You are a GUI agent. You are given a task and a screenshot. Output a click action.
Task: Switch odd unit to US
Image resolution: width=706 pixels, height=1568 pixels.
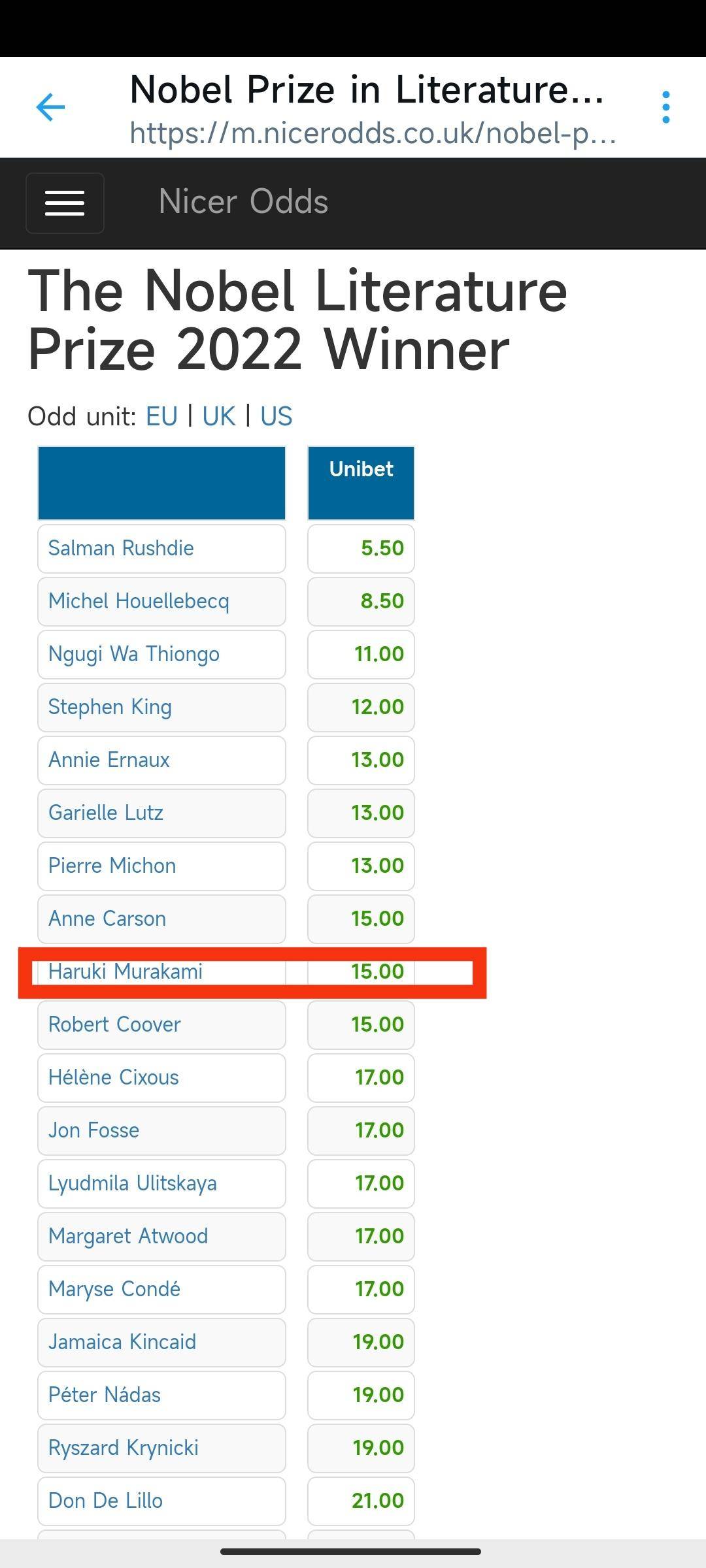point(276,416)
